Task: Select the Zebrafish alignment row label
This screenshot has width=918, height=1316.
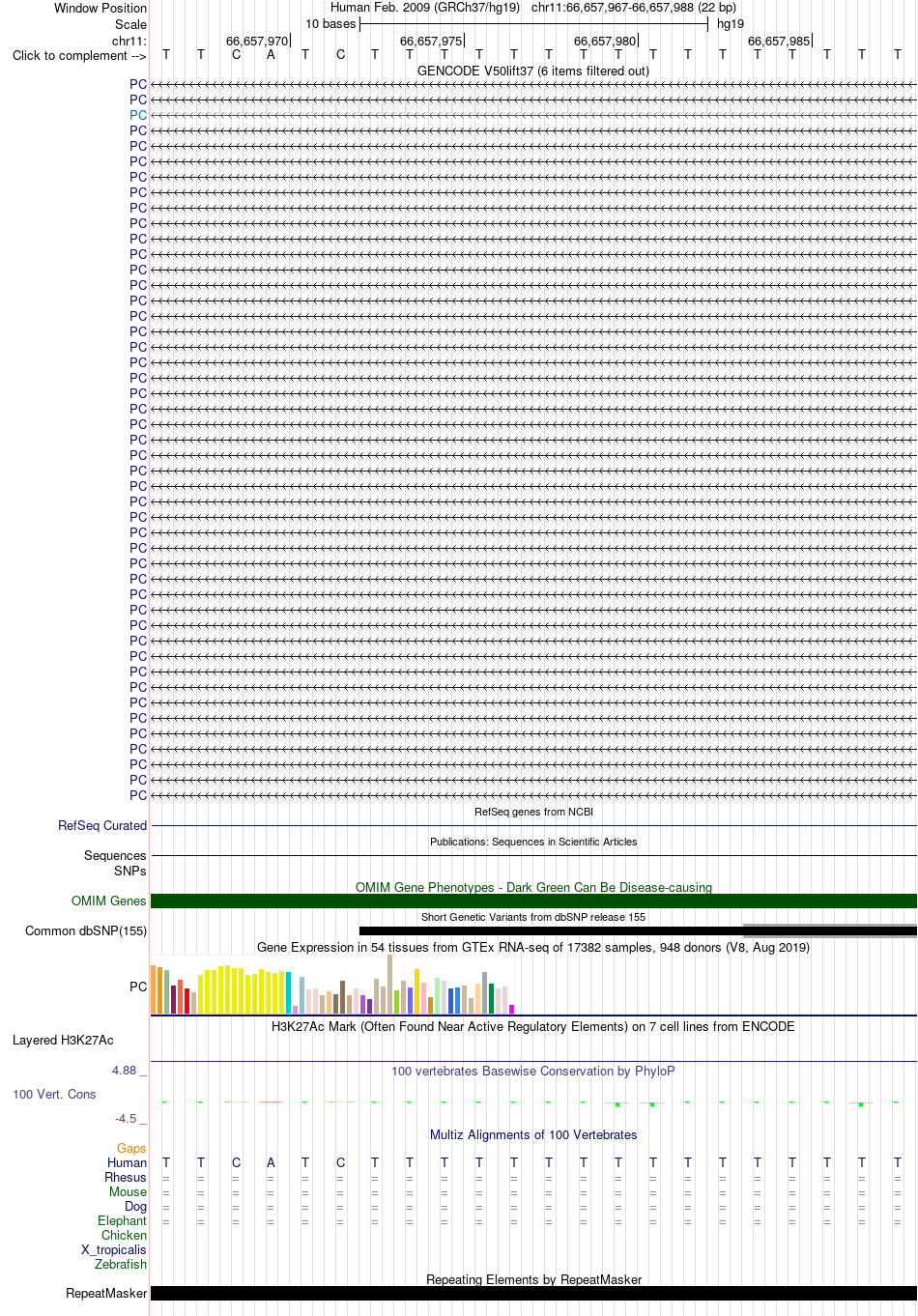Action: [x=121, y=1264]
